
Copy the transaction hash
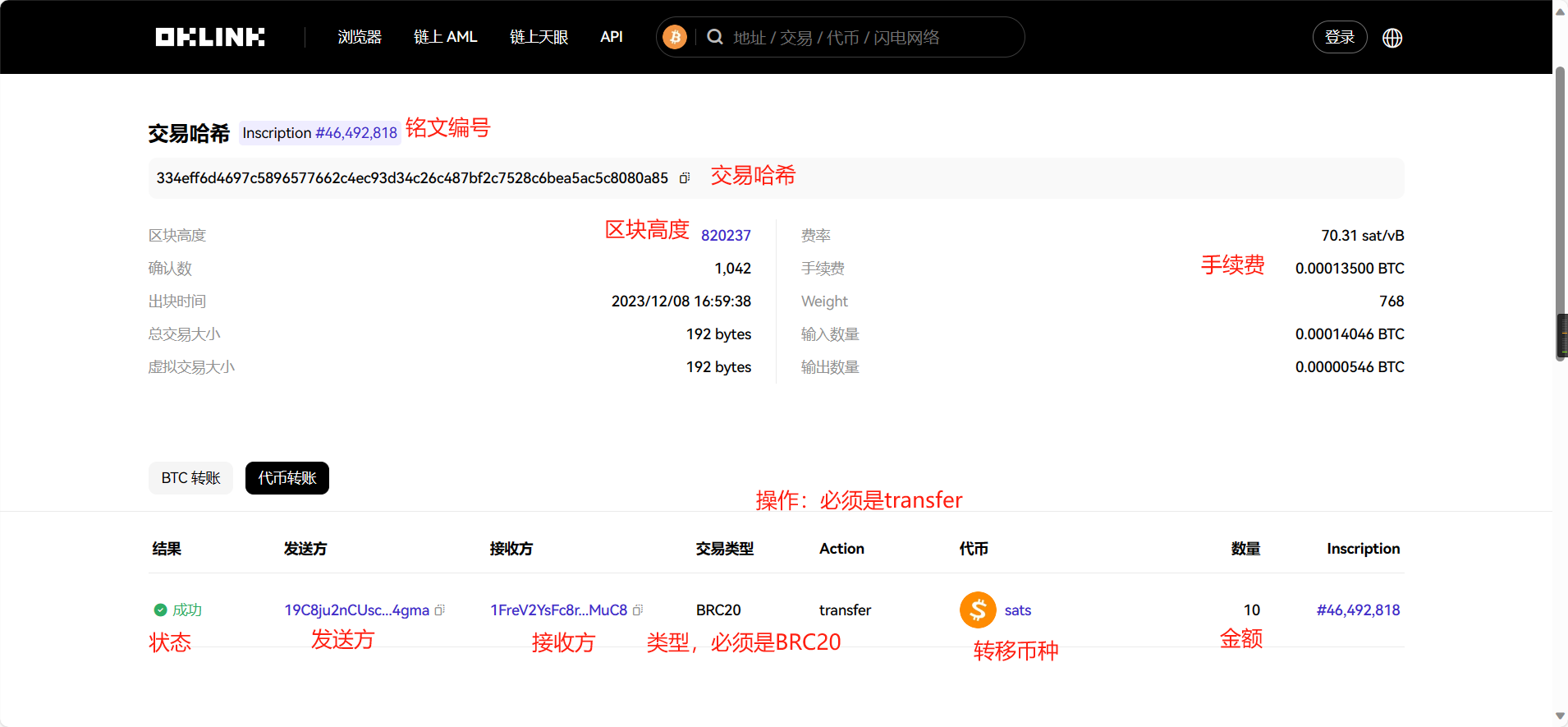685,178
